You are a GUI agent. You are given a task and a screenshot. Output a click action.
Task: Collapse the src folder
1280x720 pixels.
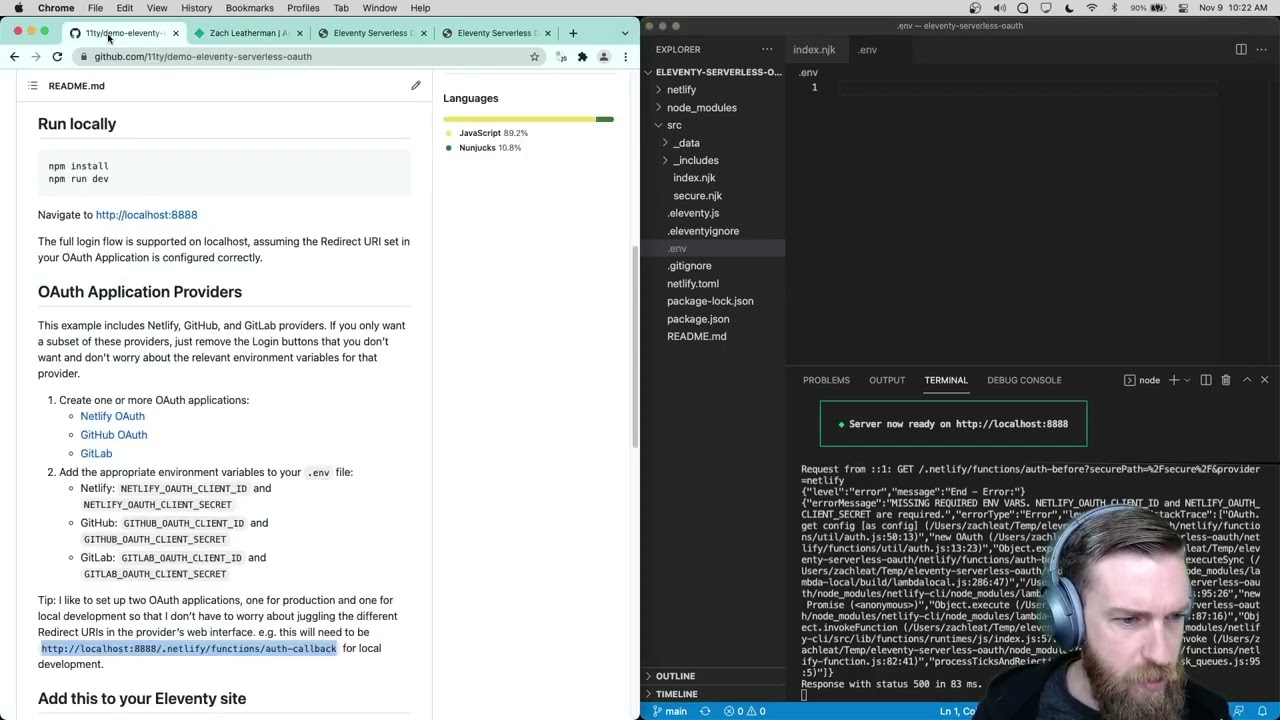(x=715, y=125)
